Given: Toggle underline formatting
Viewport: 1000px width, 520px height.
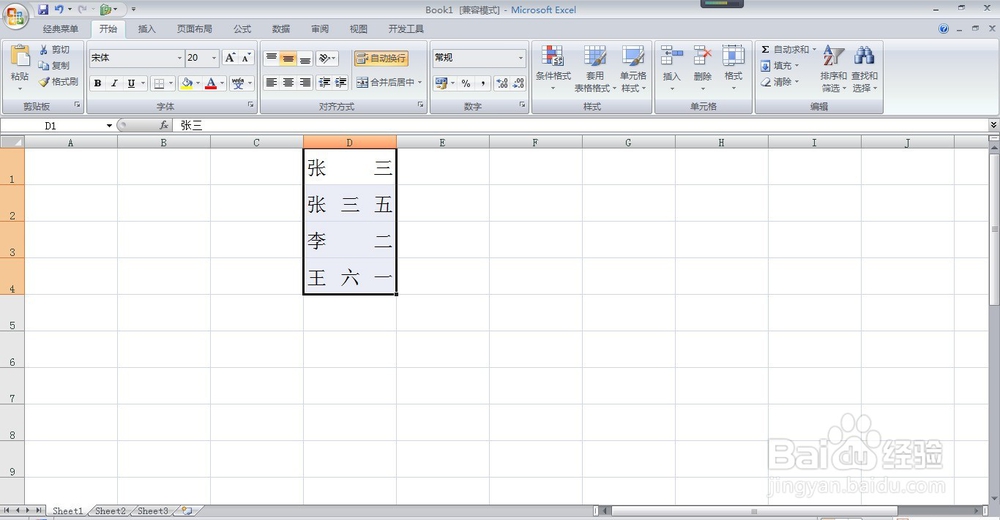Looking at the screenshot, I should point(131,83).
